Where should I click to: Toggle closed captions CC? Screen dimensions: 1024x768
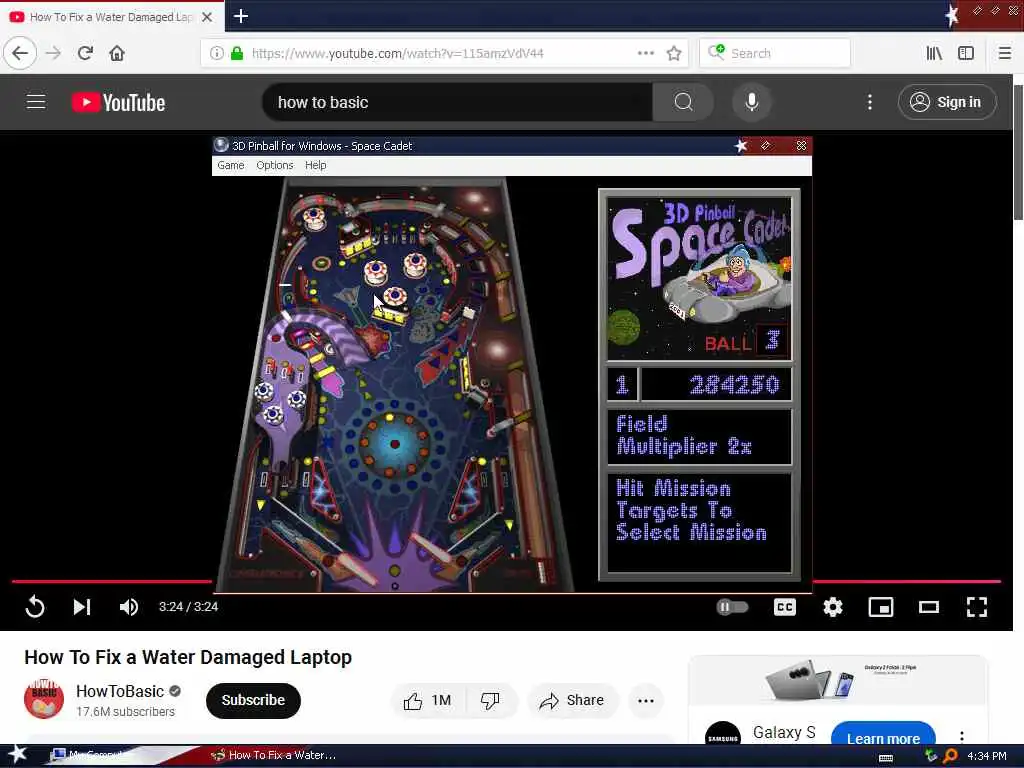(784, 607)
